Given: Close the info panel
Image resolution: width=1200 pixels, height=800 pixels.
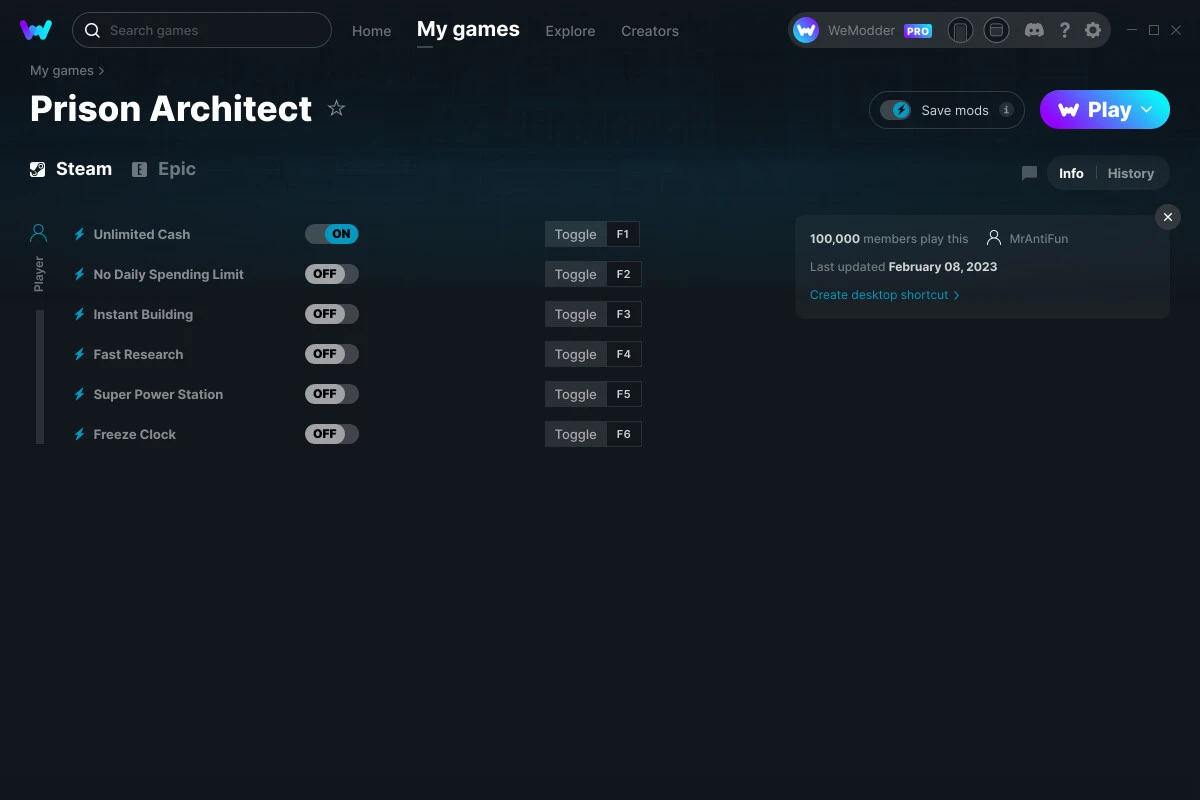Looking at the screenshot, I should 1167,217.
